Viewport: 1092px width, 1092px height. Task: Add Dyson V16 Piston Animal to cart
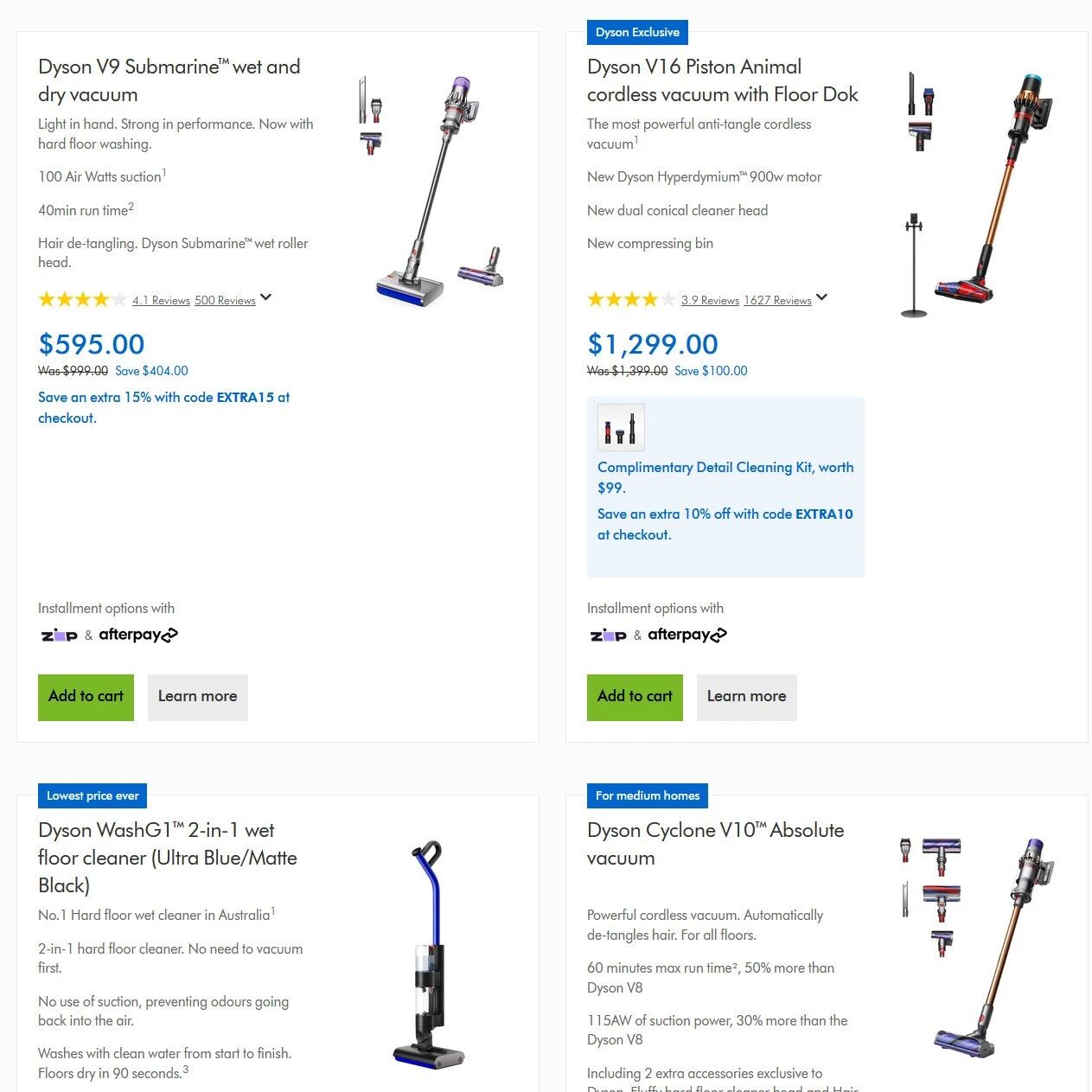635,697
